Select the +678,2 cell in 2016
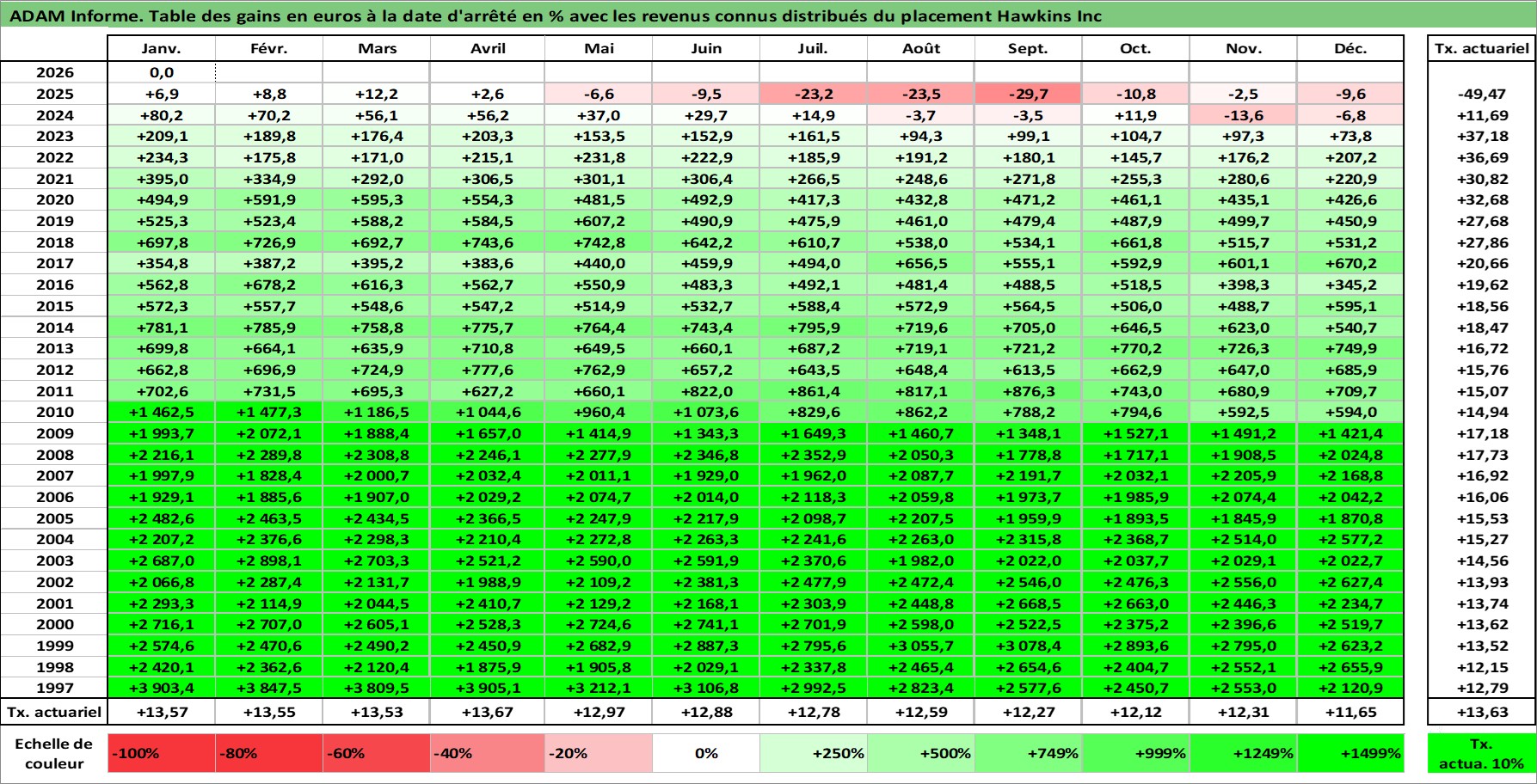Image resolution: width=1537 pixels, height=784 pixels. coord(269,285)
